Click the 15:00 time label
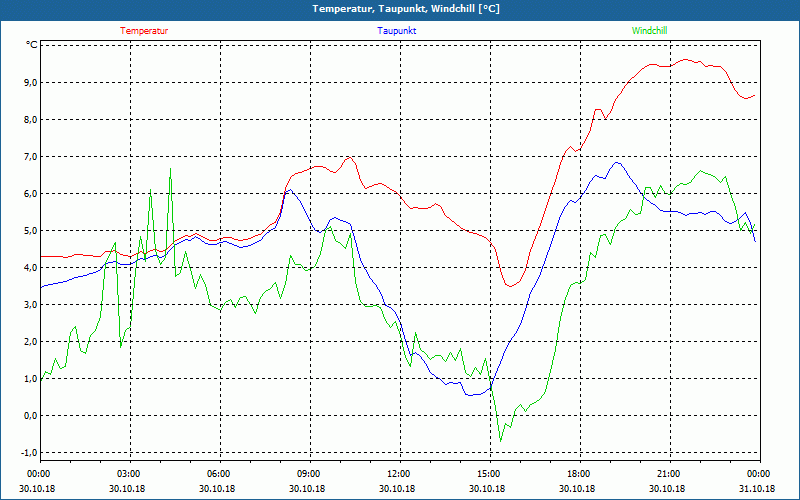This screenshot has height=500, width=800. (x=490, y=474)
